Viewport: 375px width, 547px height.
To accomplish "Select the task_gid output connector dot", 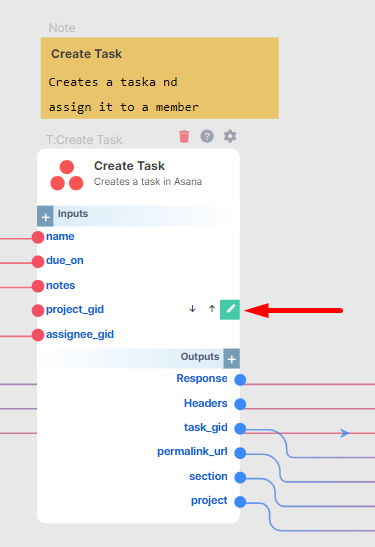I will (x=240, y=428).
